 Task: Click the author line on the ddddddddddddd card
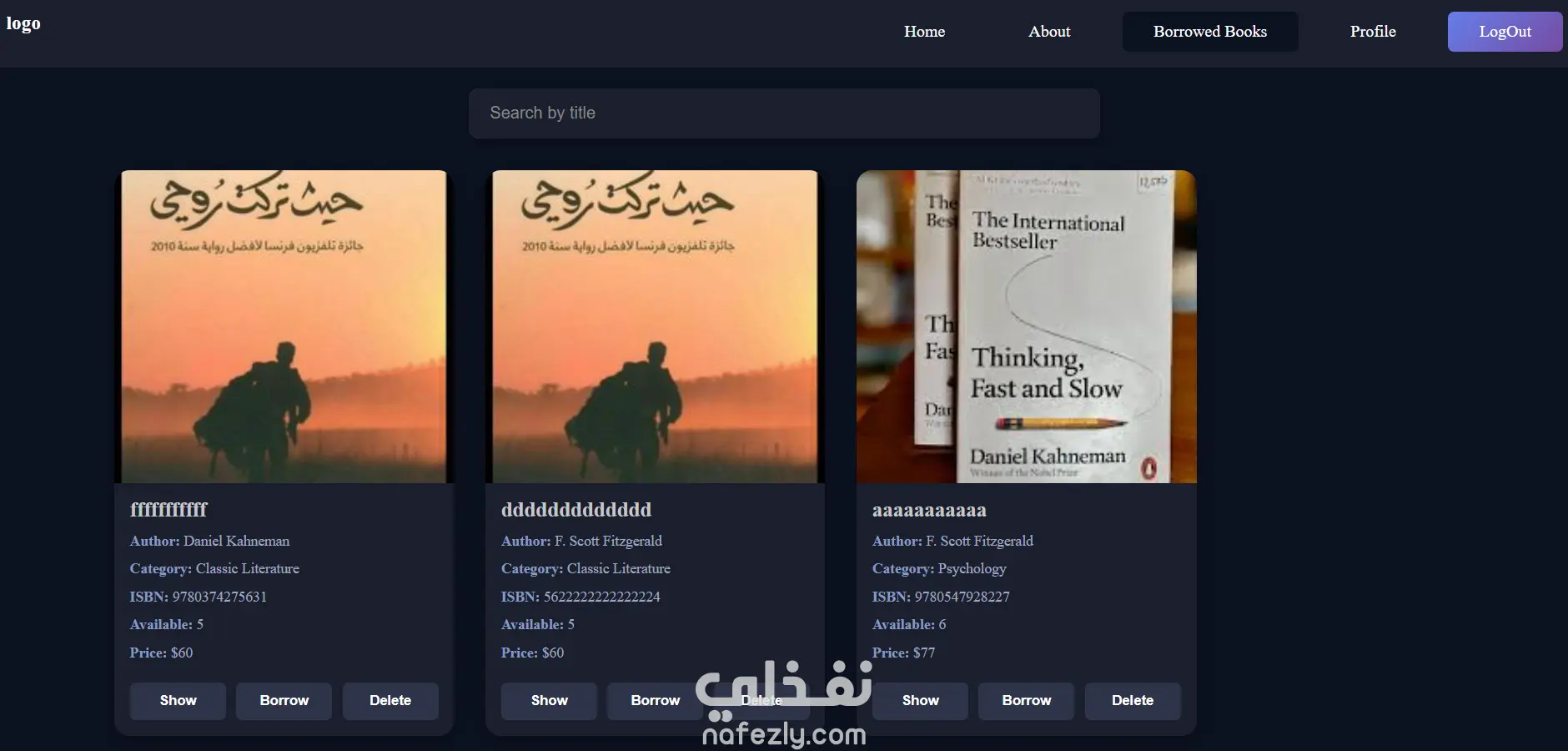click(x=581, y=541)
